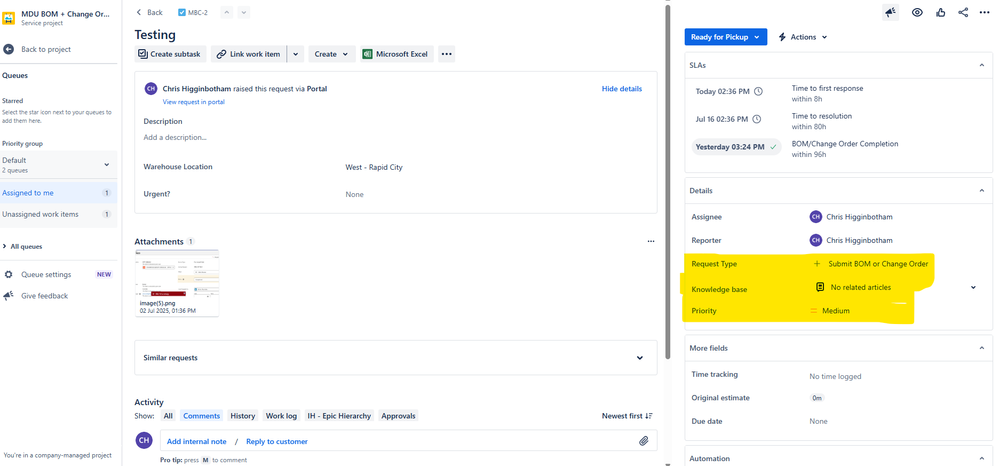Open the top-right more options ellipsis

tap(984, 12)
